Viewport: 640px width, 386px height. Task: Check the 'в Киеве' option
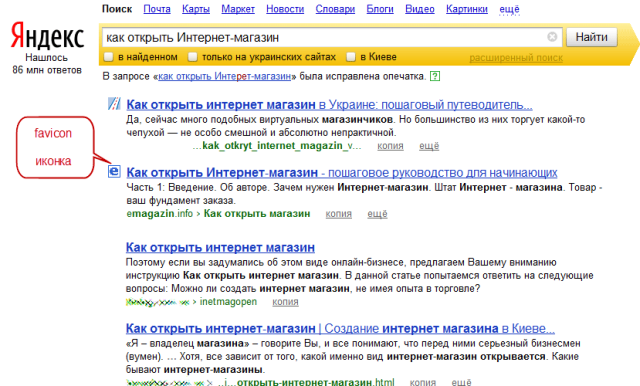tap(351, 57)
